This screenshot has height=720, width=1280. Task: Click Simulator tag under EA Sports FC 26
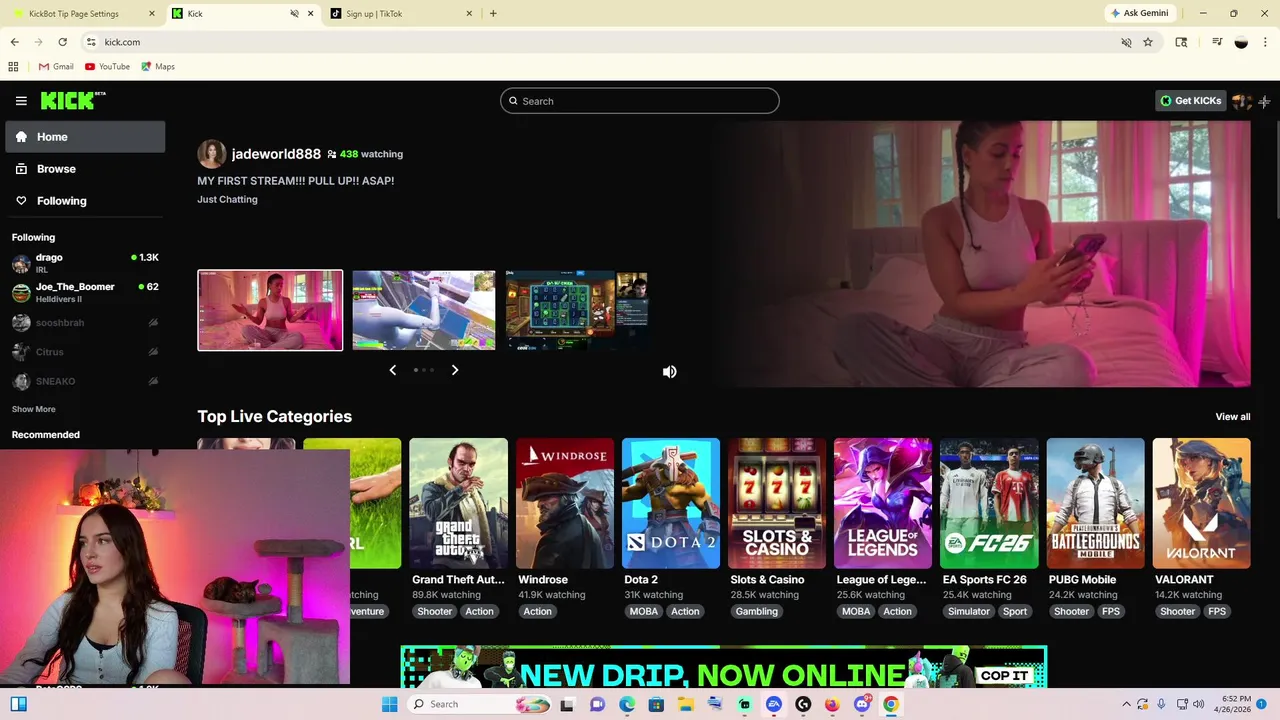pos(969,611)
